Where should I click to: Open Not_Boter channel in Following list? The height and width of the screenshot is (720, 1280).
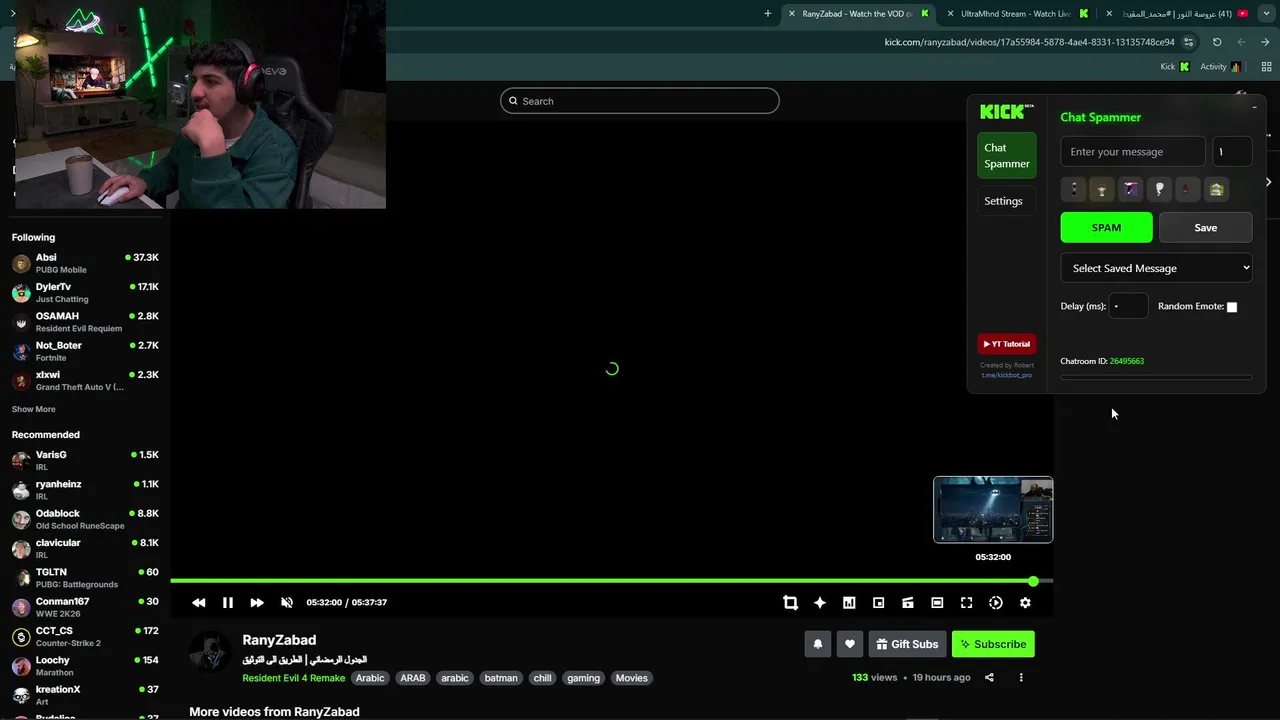(x=85, y=351)
